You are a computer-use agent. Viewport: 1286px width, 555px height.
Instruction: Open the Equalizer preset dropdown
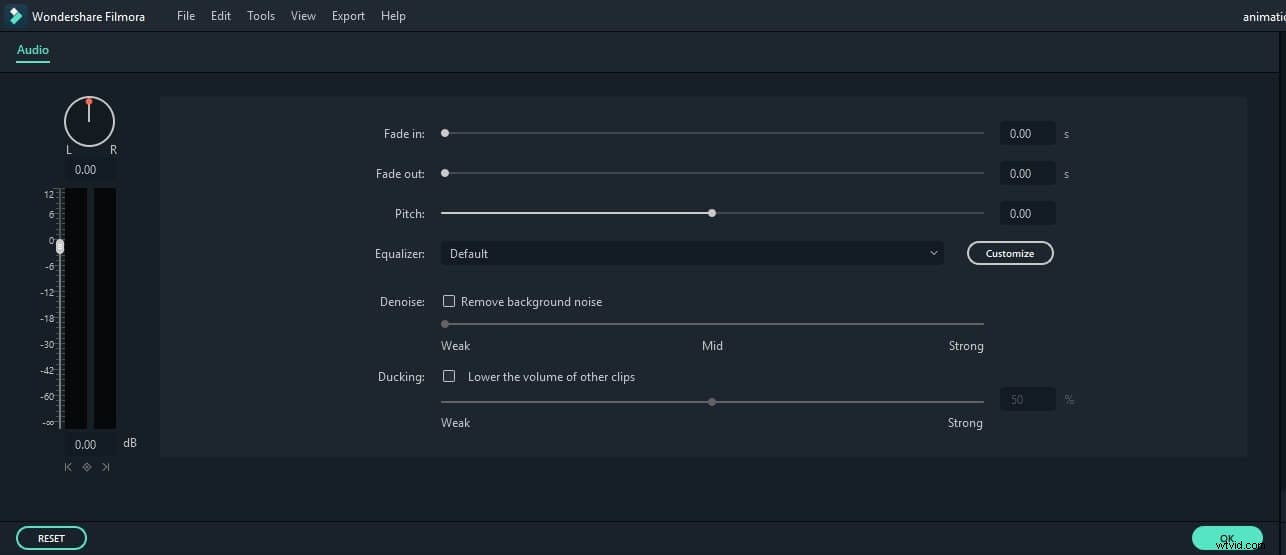click(692, 254)
